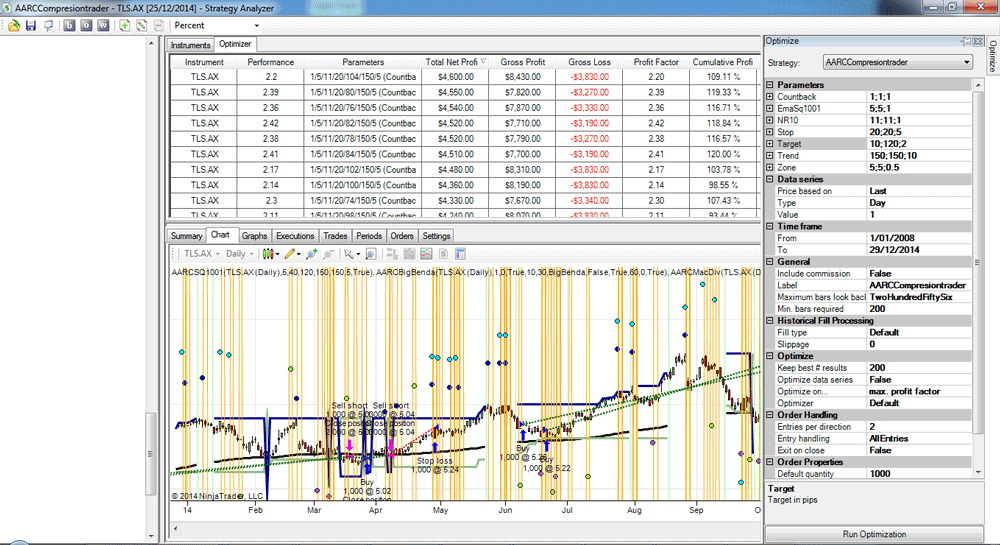
Task: Expand the EmaSq1001 parameter row
Action: [769, 108]
